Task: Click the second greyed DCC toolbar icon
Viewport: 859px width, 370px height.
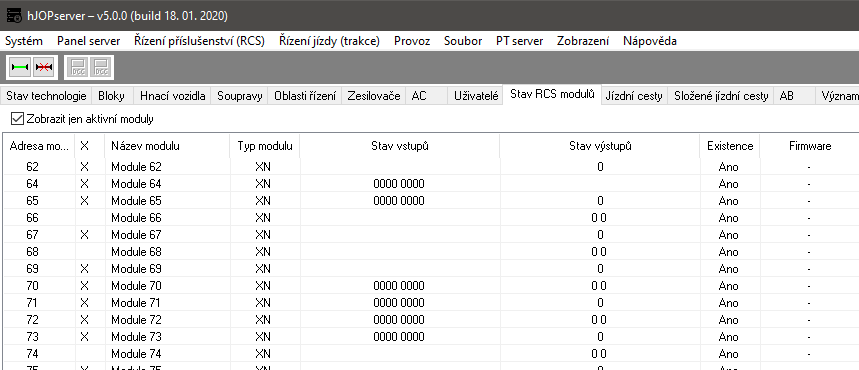Action: click(x=101, y=67)
